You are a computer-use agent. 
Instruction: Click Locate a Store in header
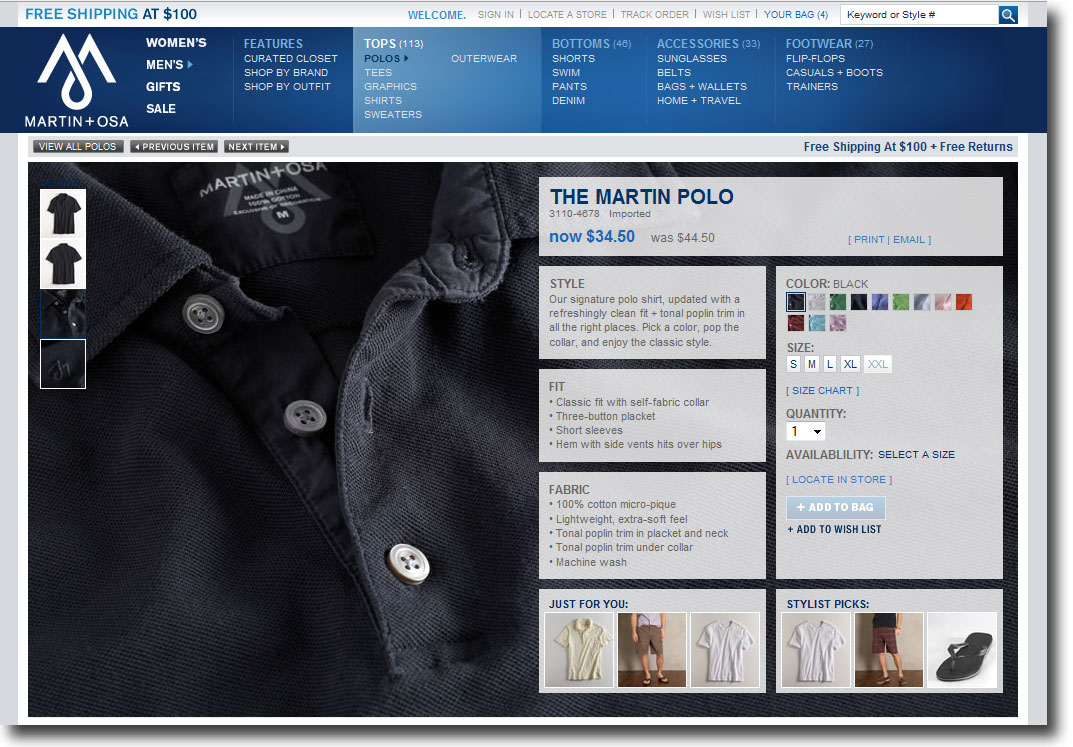(x=567, y=14)
